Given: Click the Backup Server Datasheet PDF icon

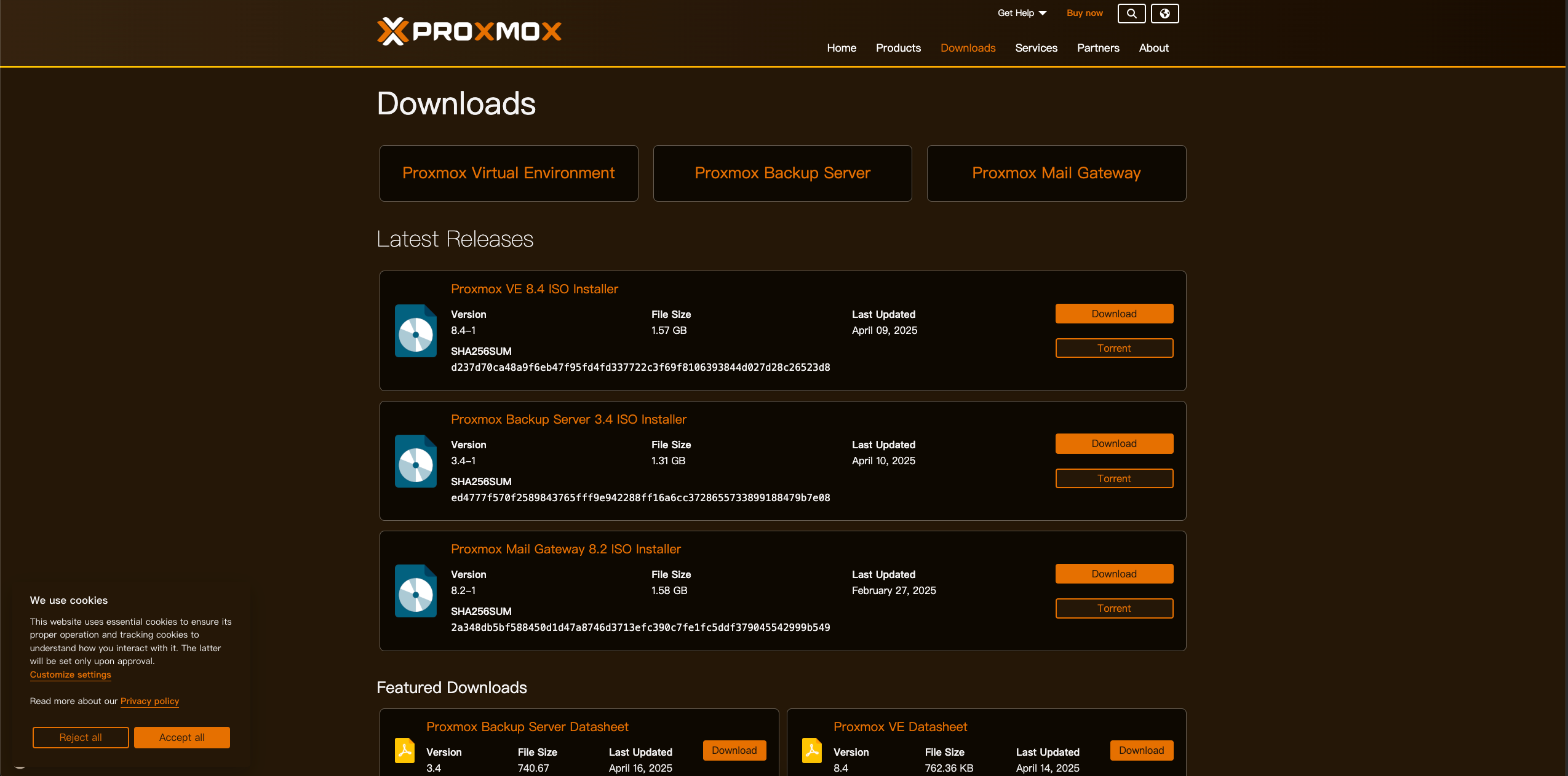Looking at the screenshot, I should pos(405,750).
